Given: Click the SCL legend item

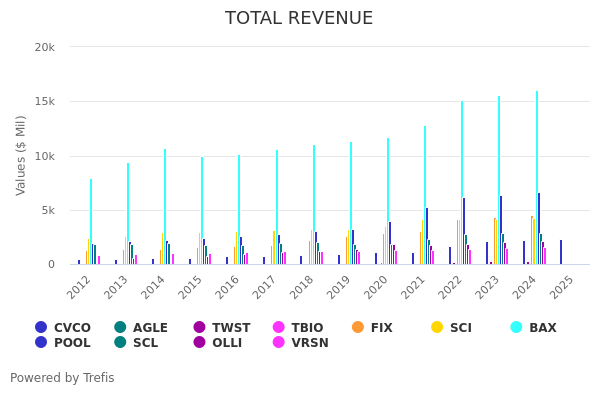Looking at the screenshot, I should (135, 343).
